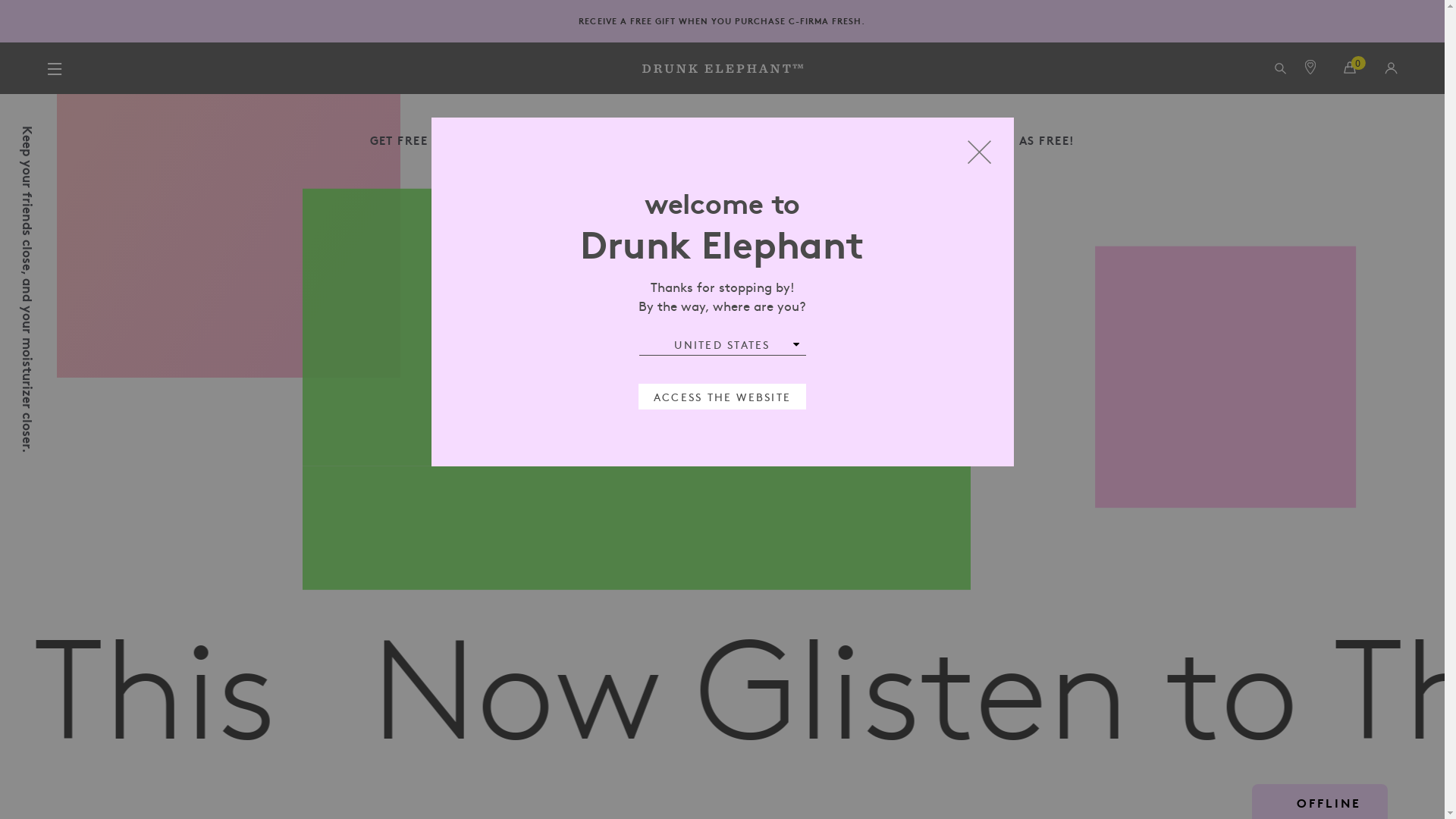Click the country dropdown arrow
The image size is (1456, 819).
(796, 345)
